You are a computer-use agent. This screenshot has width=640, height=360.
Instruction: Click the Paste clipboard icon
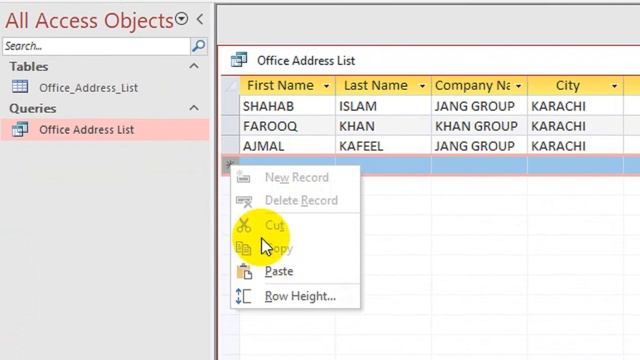click(x=244, y=271)
